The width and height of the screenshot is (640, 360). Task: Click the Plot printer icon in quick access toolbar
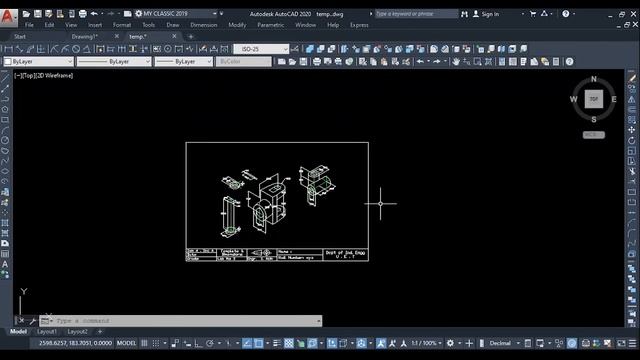click(x=83, y=14)
